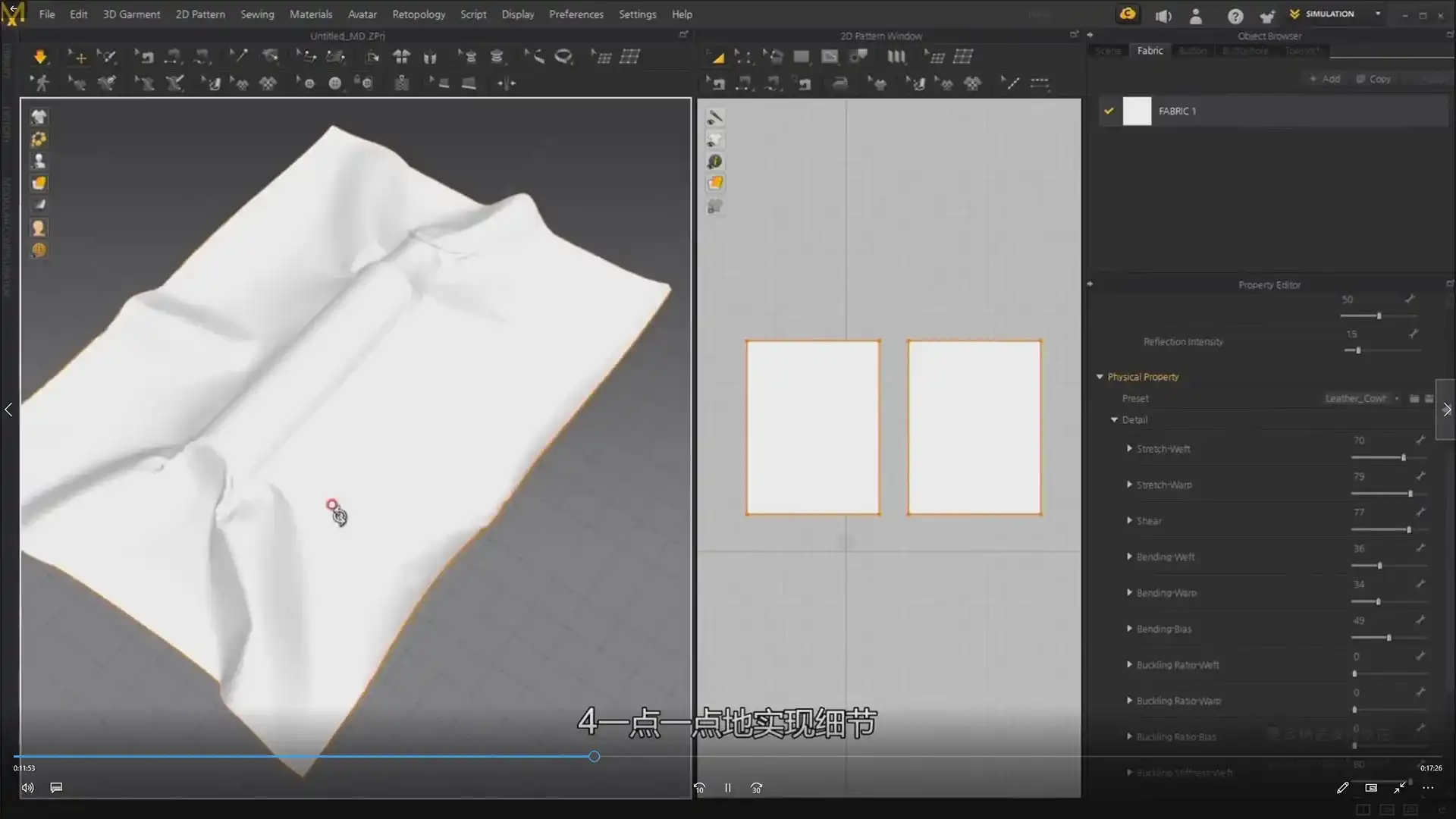Pause video playback
This screenshot has height=819, width=1456.
727,787
